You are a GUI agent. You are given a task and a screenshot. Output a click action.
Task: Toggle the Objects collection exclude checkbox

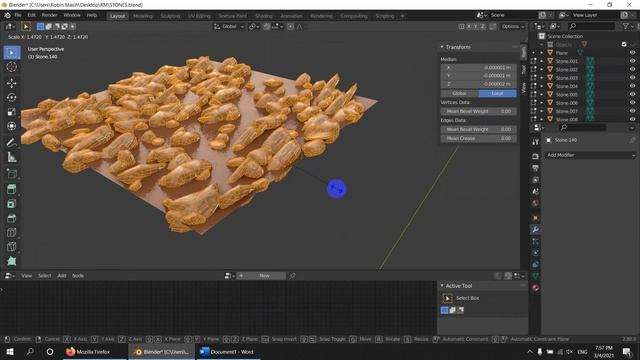pos(624,44)
